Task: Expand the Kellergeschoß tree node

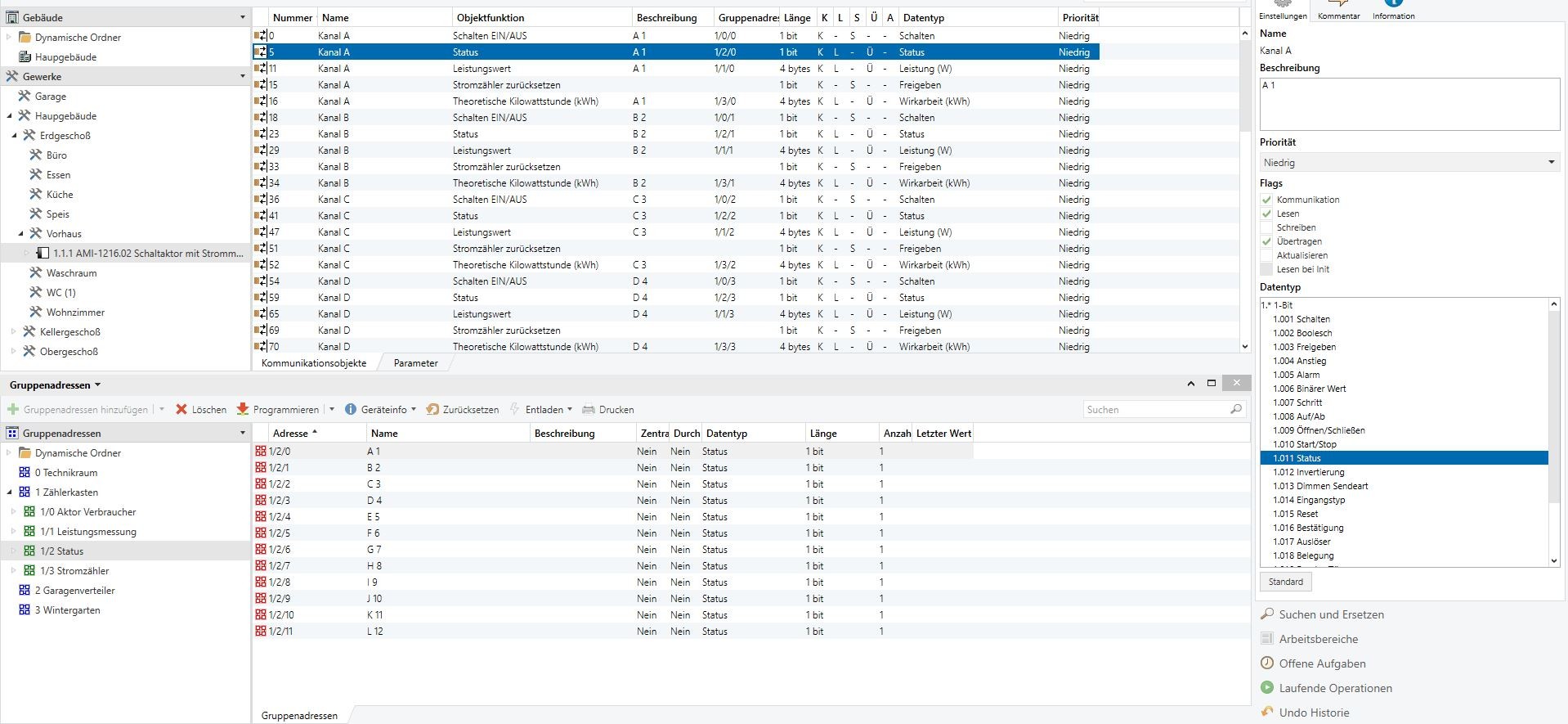Action: pos(13,332)
